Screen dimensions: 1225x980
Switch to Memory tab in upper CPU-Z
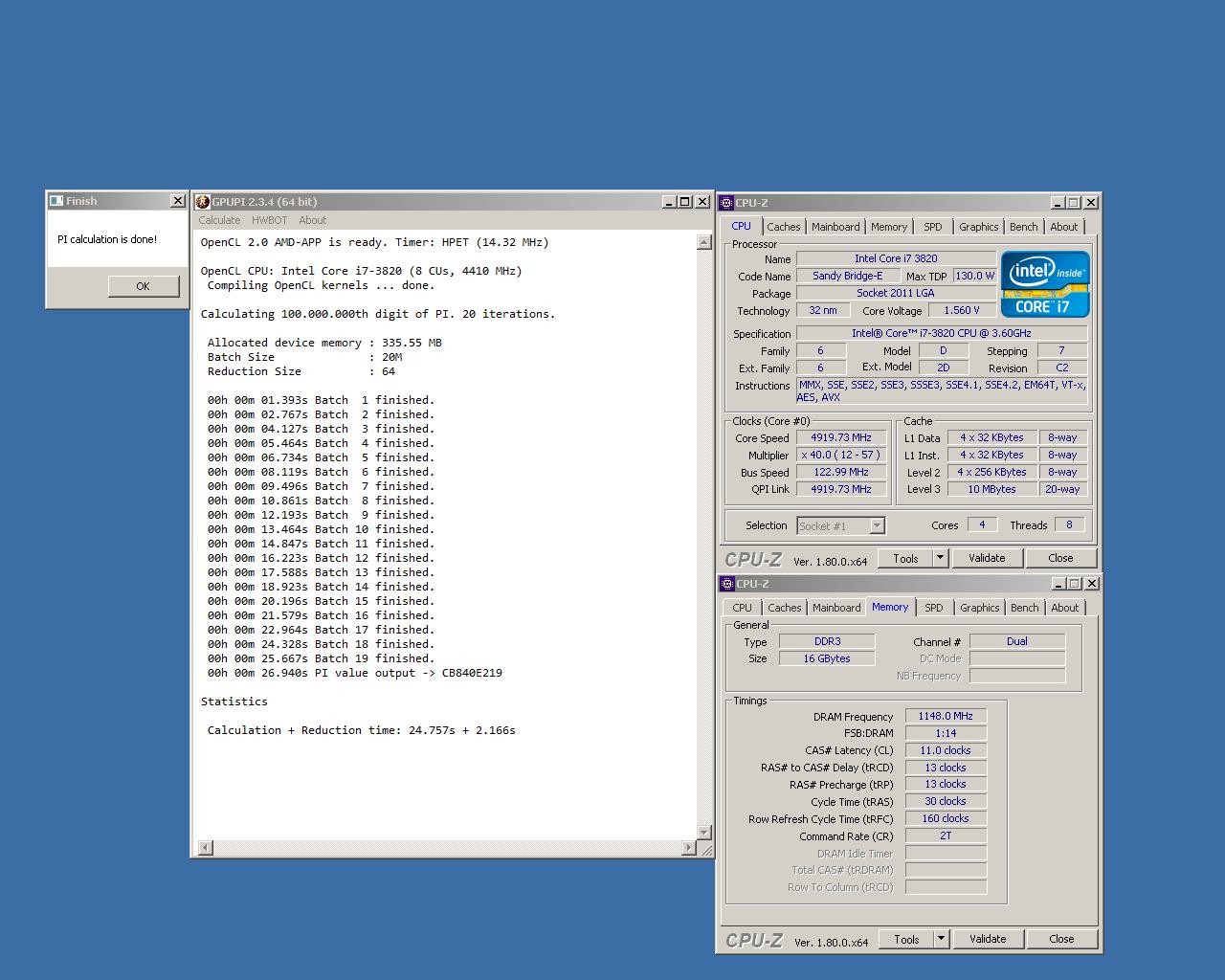[889, 227]
